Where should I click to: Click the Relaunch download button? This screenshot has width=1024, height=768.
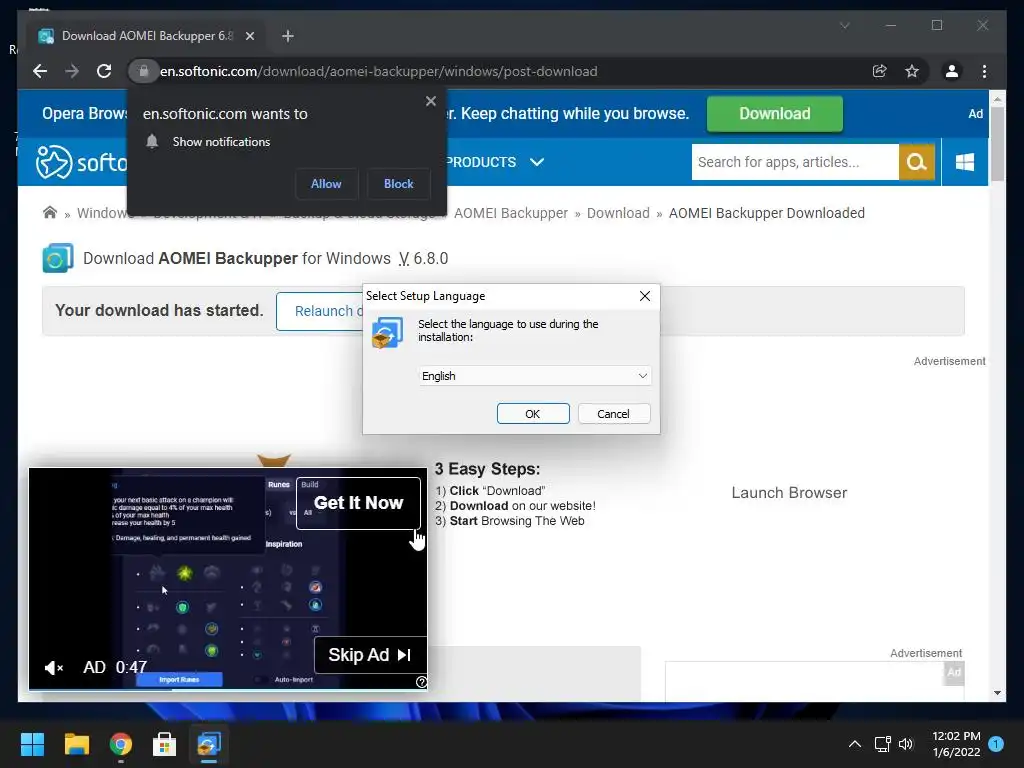click(320, 312)
